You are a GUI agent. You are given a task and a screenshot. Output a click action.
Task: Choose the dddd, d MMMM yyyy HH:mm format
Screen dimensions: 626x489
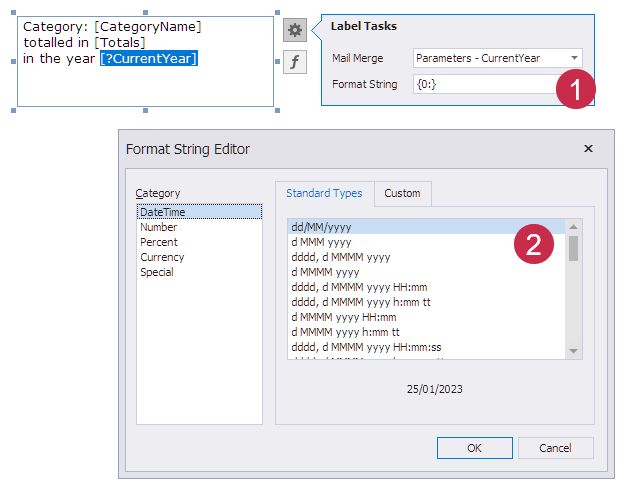426,287
